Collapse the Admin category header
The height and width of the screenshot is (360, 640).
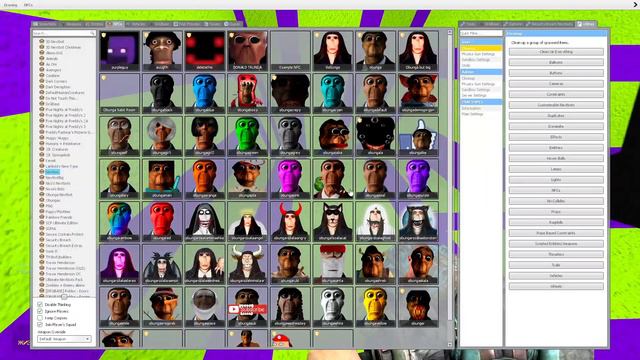coord(481,72)
